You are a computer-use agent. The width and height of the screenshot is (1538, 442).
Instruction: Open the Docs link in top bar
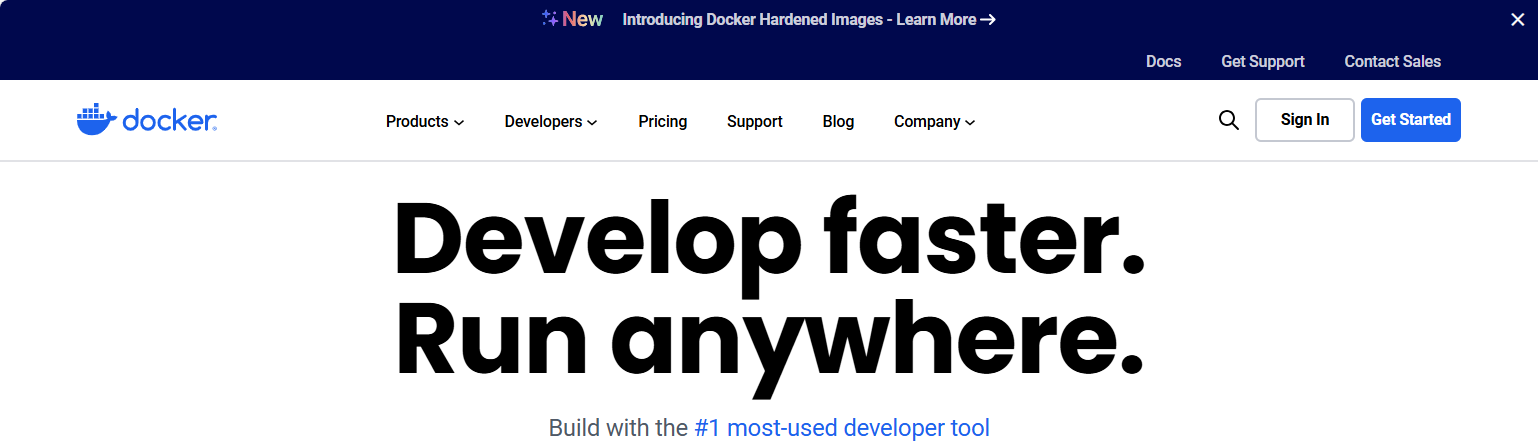point(1164,61)
